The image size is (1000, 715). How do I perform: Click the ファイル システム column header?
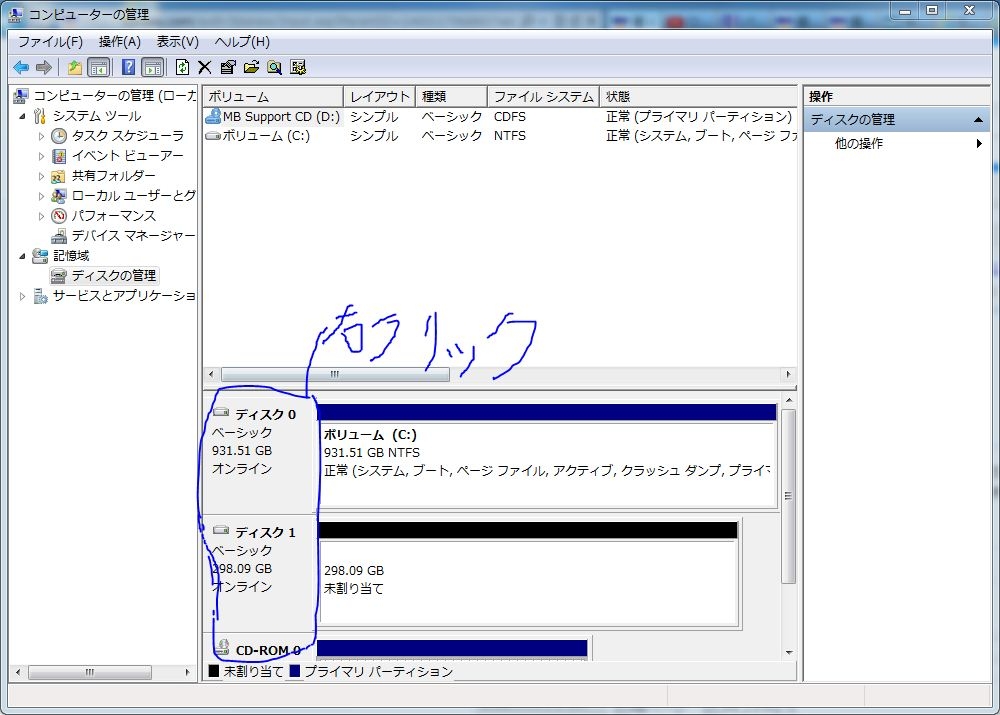click(x=543, y=97)
